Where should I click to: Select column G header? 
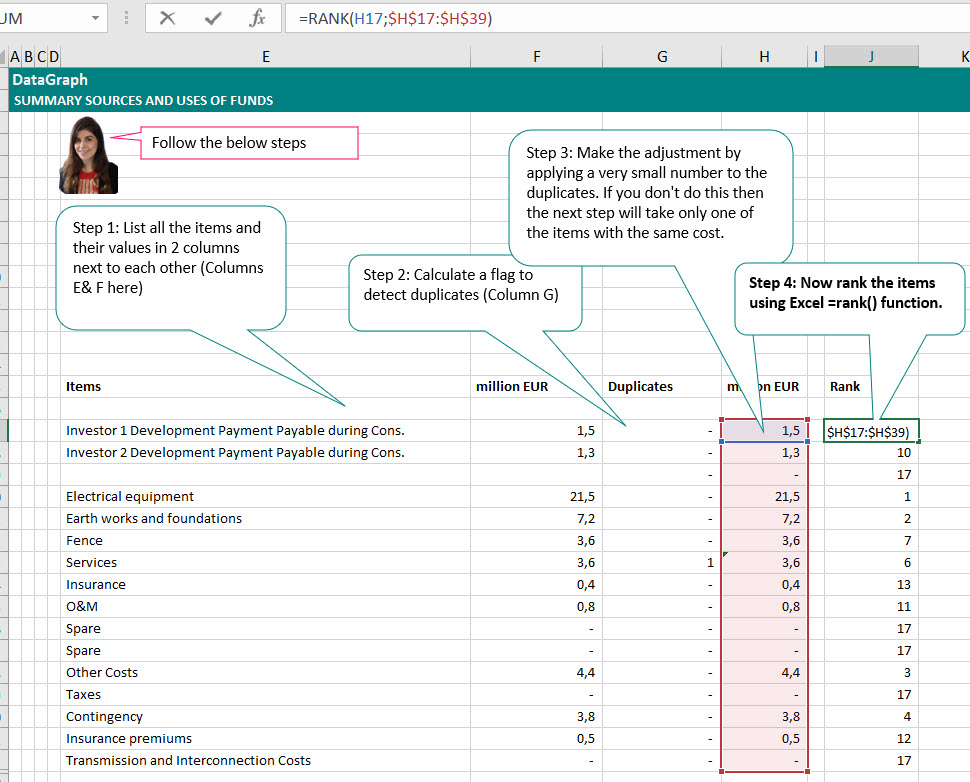662,57
